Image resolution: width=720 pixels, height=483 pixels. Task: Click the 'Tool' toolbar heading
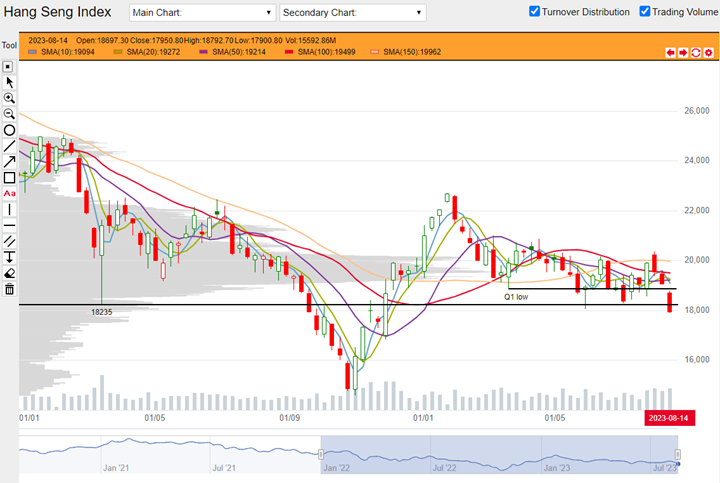9,45
